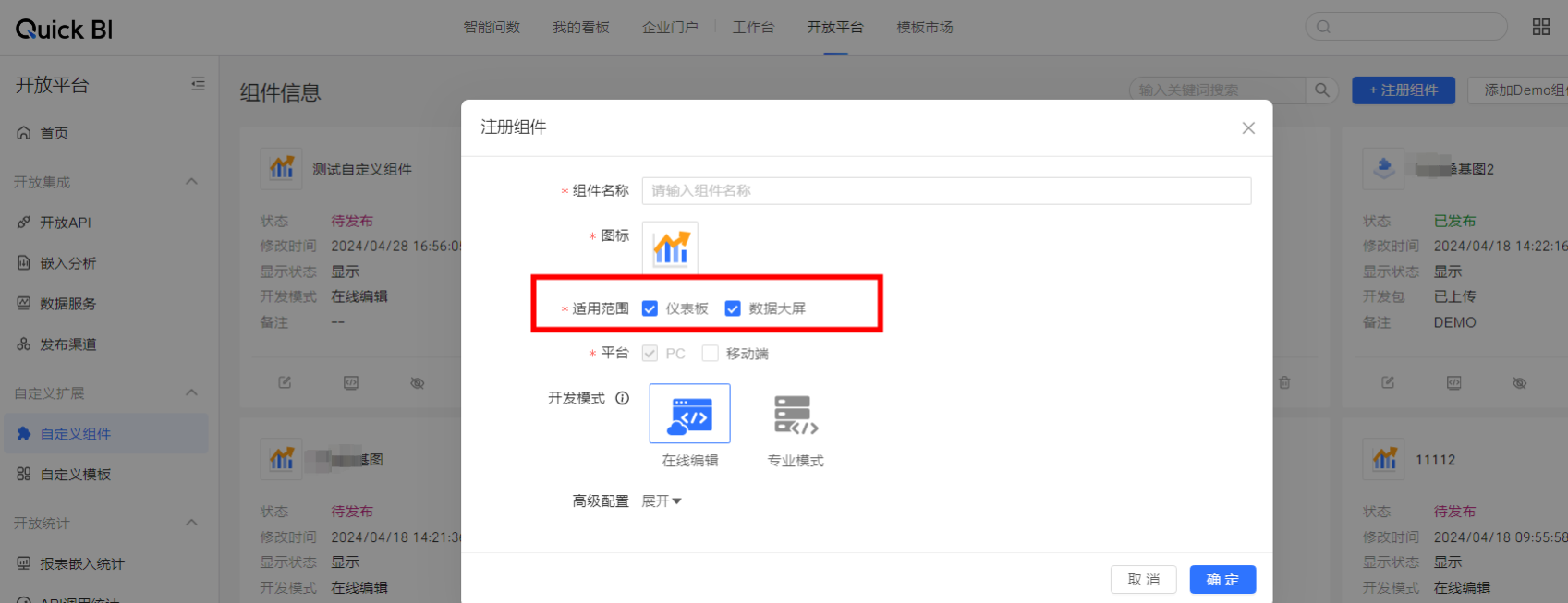Uncheck the 数据大屏 checkbox
Screen dimensions: 1568x603
click(733, 308)
